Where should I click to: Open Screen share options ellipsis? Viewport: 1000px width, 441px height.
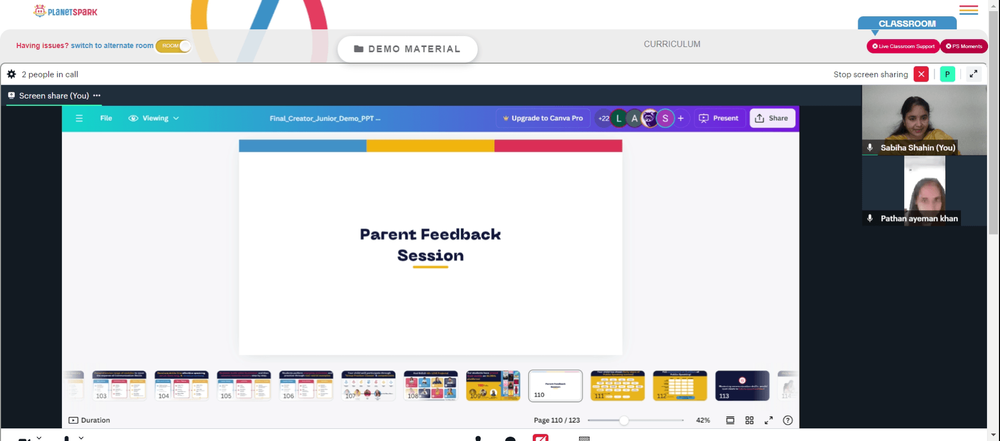coord(97,96)
